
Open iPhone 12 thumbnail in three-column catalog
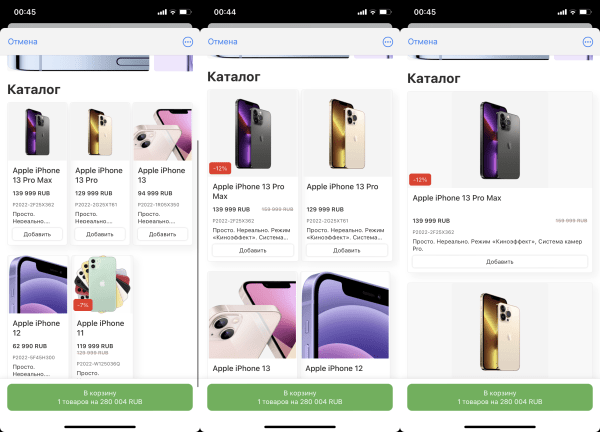[38, 284]
